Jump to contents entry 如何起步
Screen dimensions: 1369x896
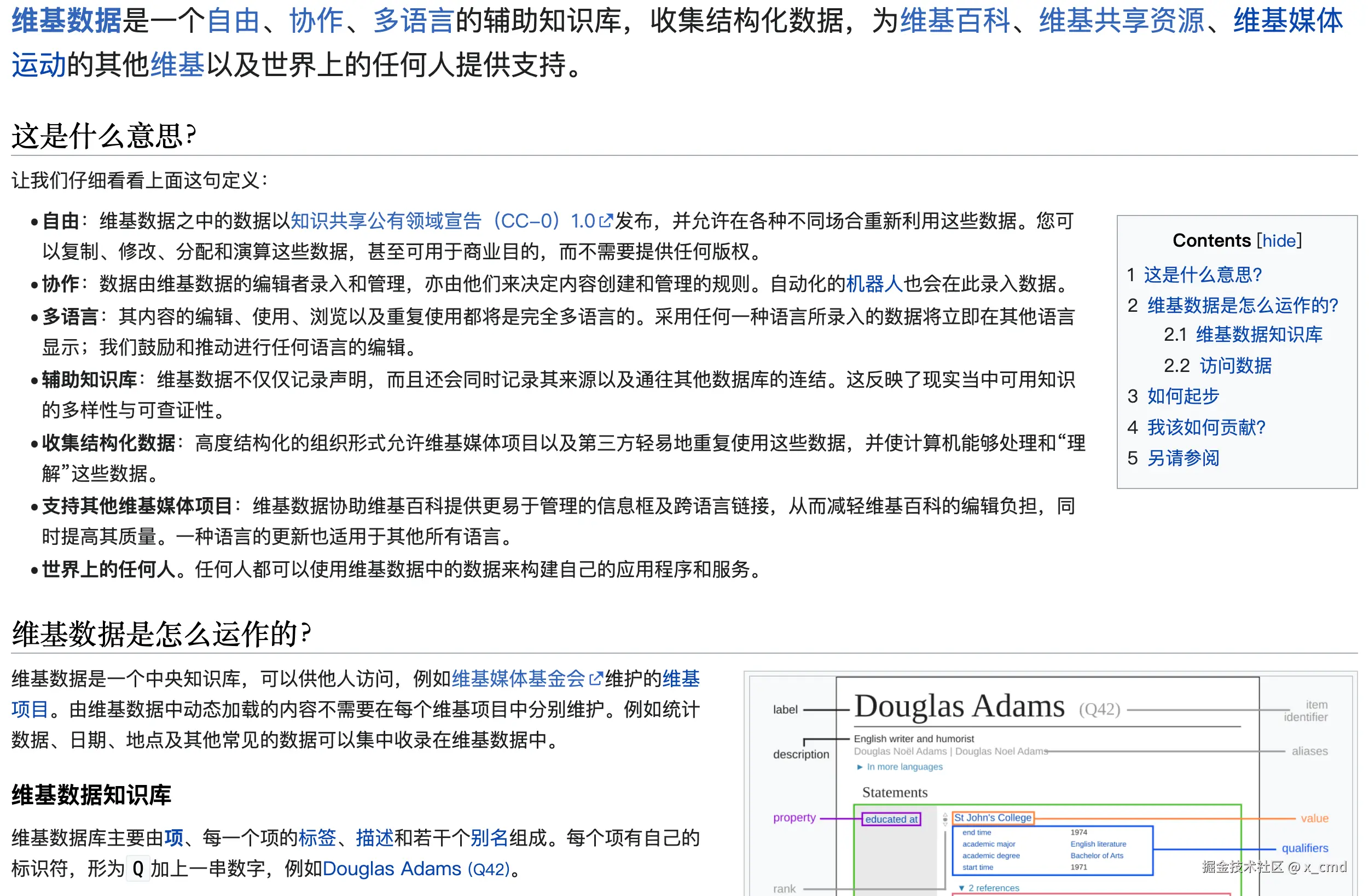[x=1183, y=396]
